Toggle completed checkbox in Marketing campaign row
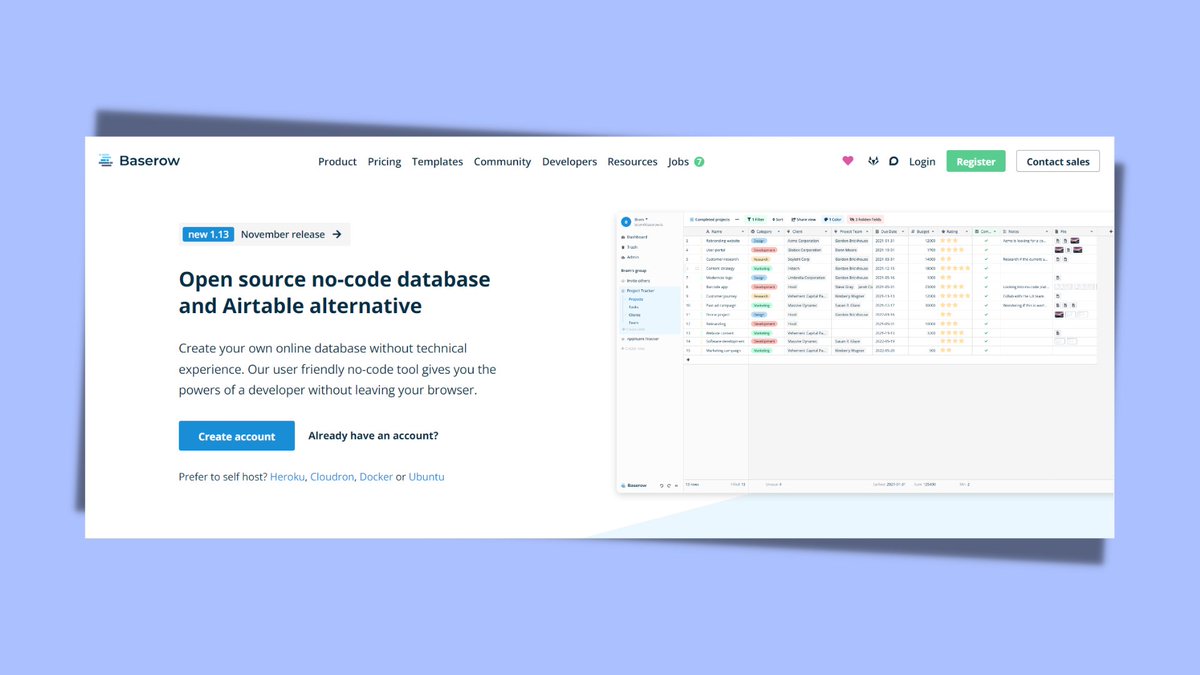 tap(986, 350)
